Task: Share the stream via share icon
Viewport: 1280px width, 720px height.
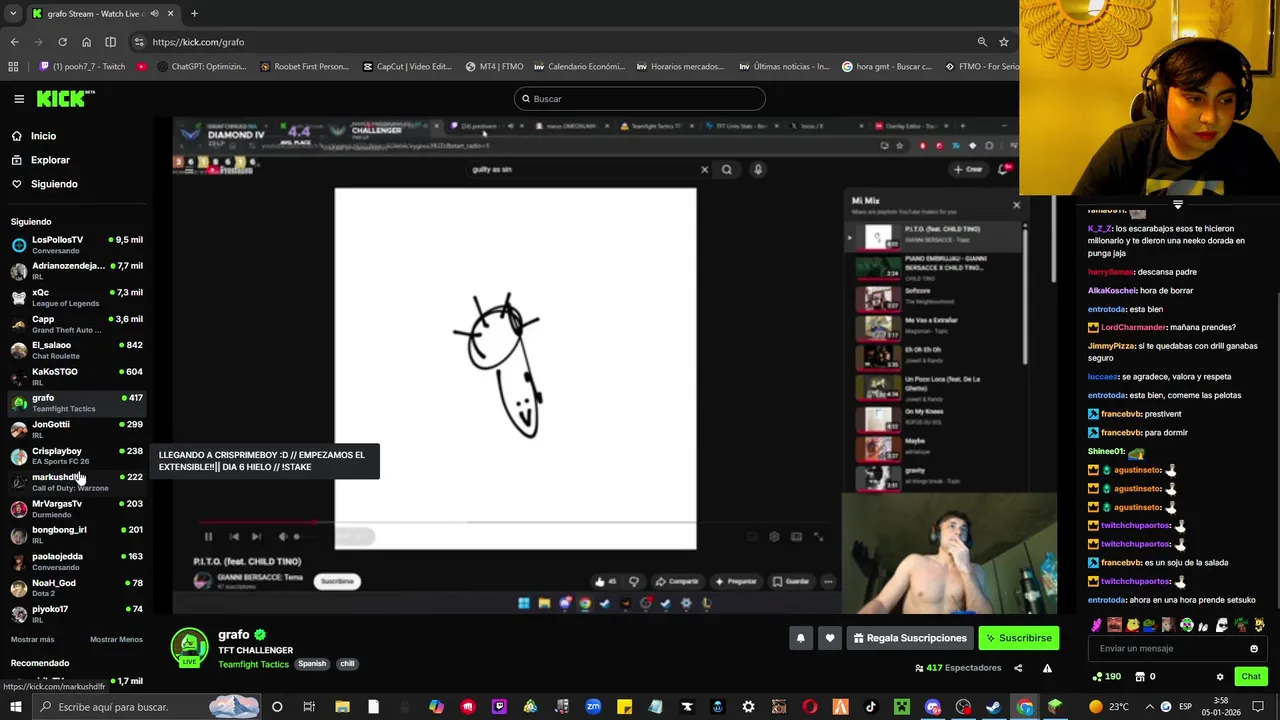Action: click(x=1018, y=668)
